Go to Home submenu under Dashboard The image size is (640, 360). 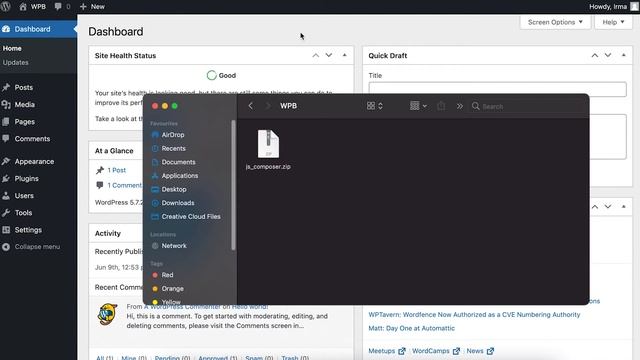coord(12,48)
